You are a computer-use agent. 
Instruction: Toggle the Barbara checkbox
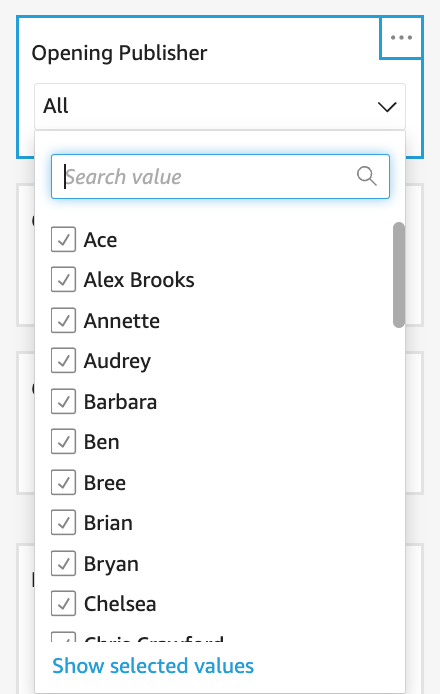click(63, 401)
